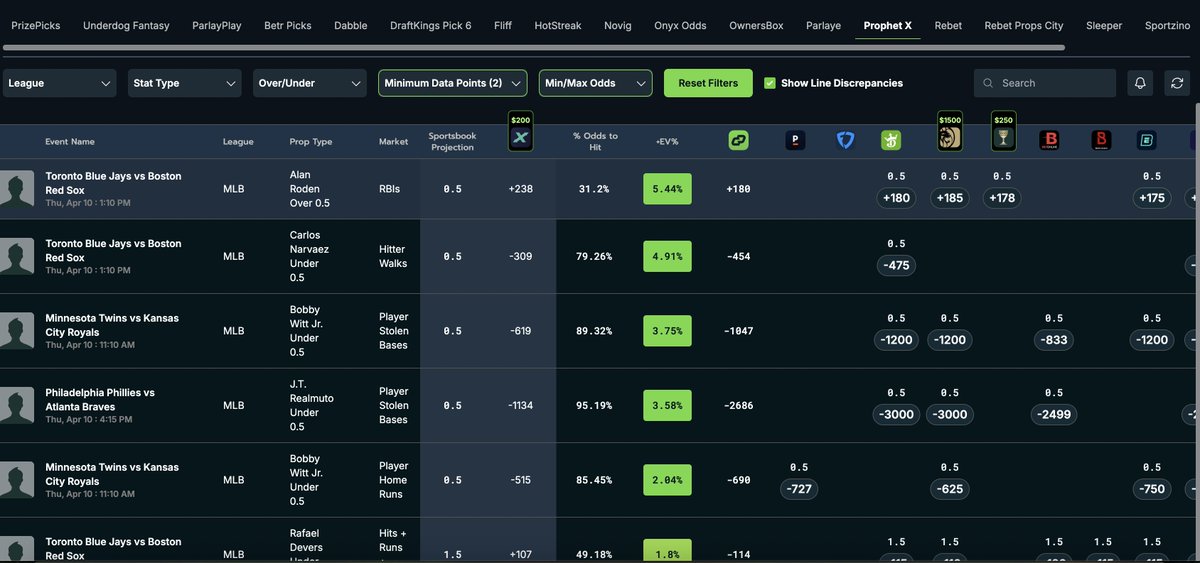Switch to the OwnersBox tab
The height and width of the screenshot is (563, 1200).
point(756,25)
